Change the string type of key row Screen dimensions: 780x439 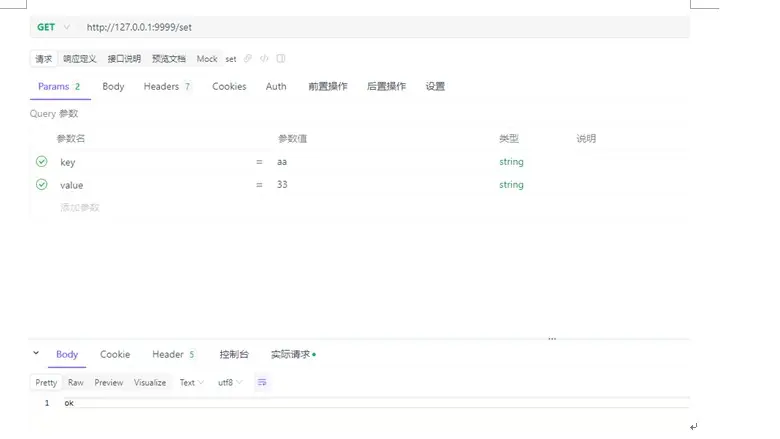pos(511,162)
